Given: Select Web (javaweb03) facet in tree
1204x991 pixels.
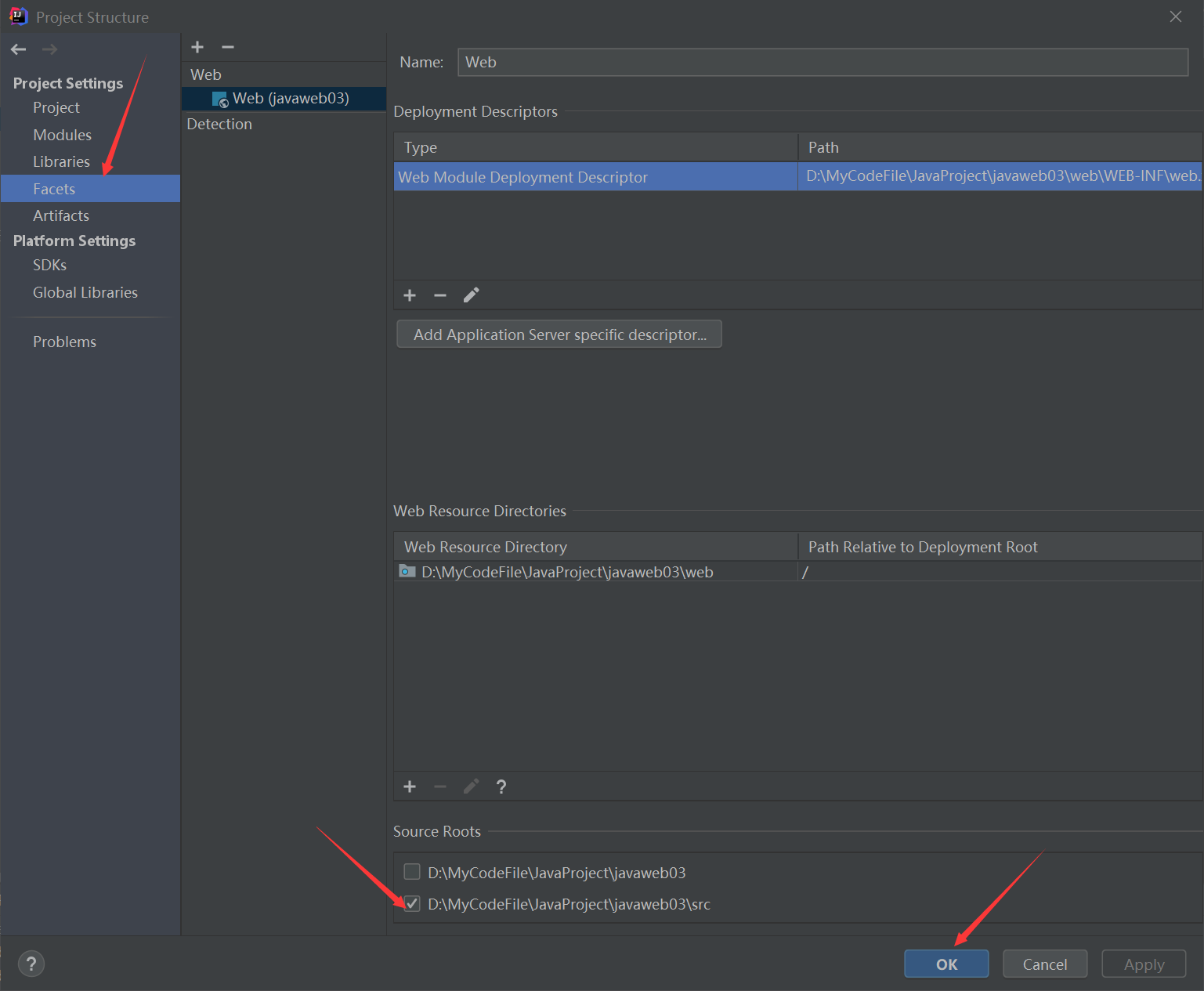Looking at the screenshot, I should 284,99.
